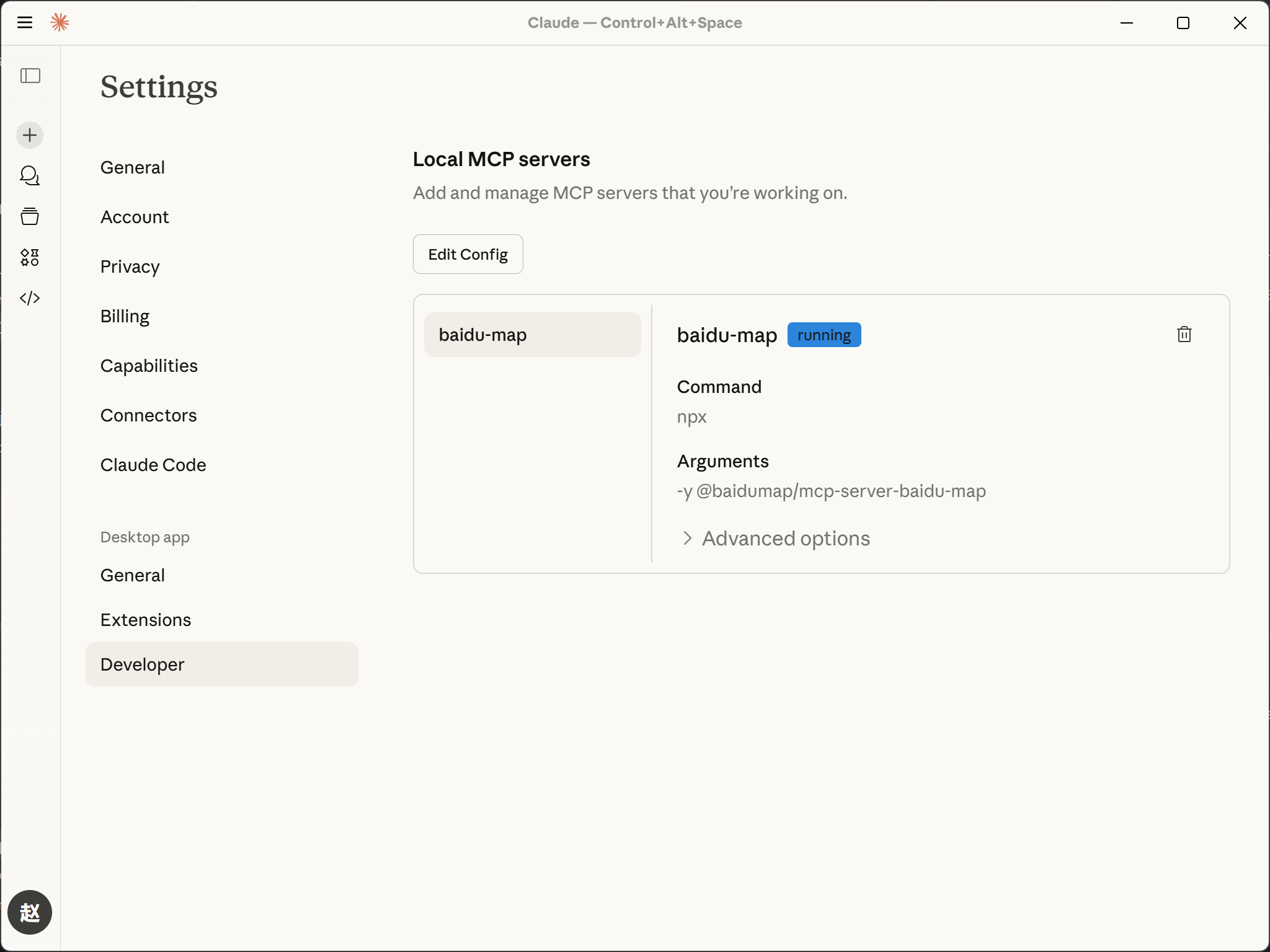Delete baidu-map server with trash icon
Viewport: 1270px width, 952px height.
click(1184, 335)
